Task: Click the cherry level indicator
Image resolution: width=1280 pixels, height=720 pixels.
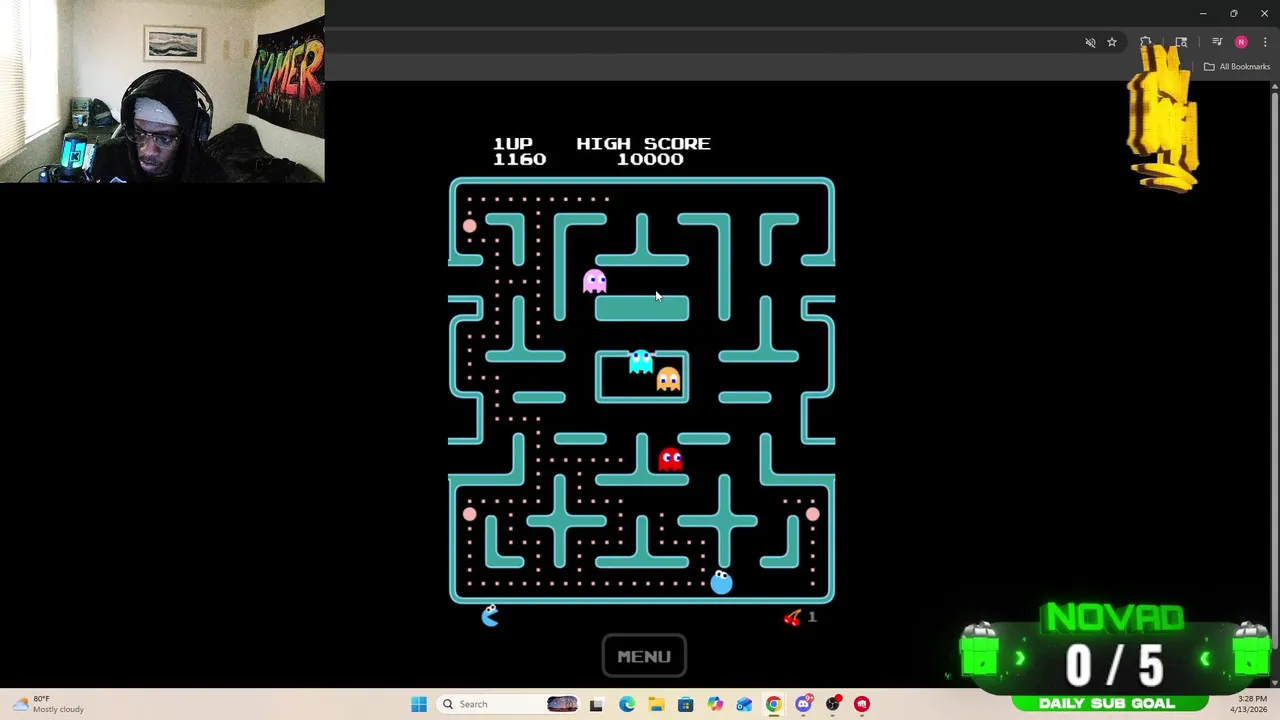Action: click(x=792, y=617)
